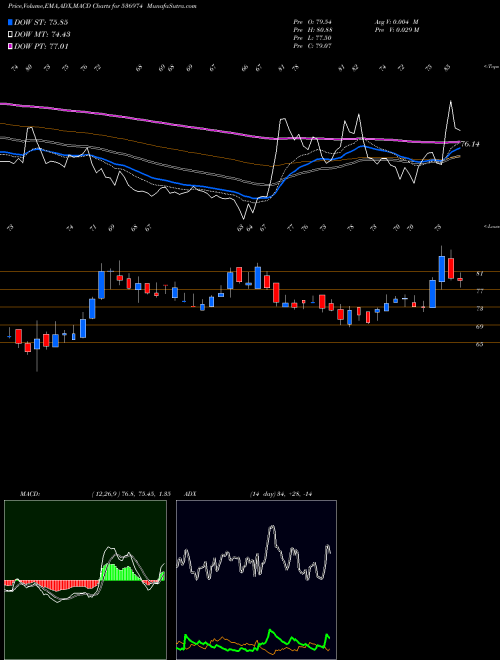The image size is (500, 660).
Task: Click the Pre L low price value
Action: tap(312, 38)
